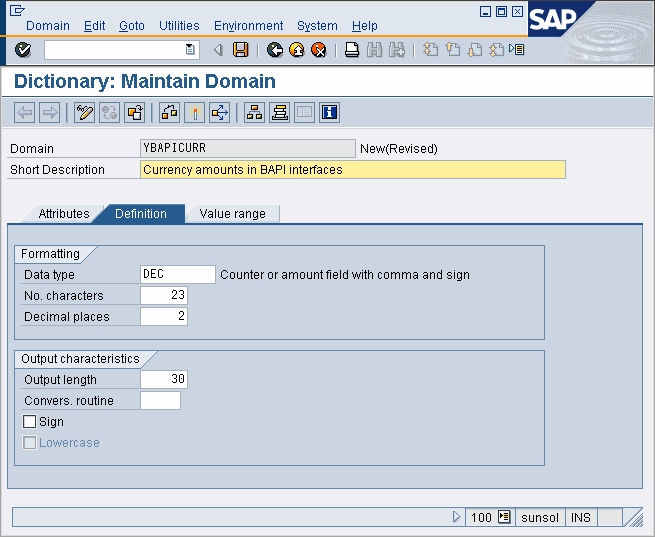Click the client number 100 in status bar

tap(481, 518)
